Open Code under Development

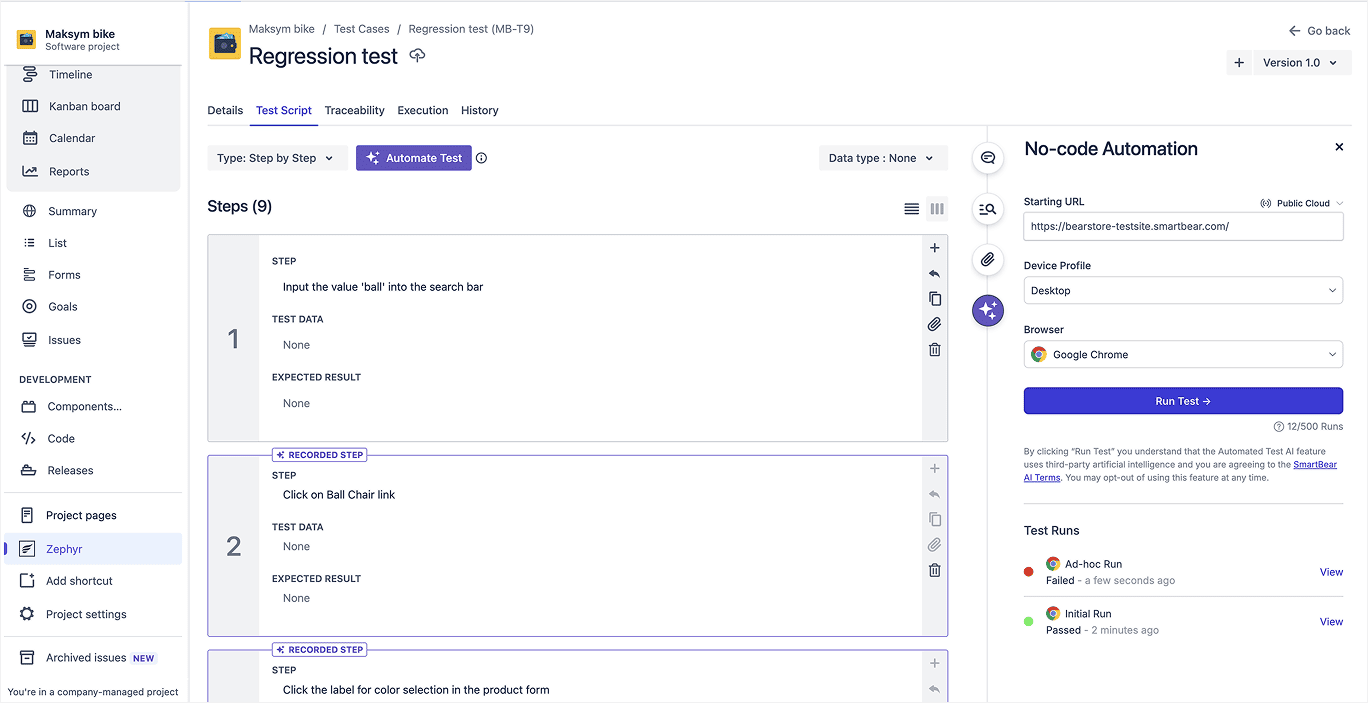tap(61, 438)
